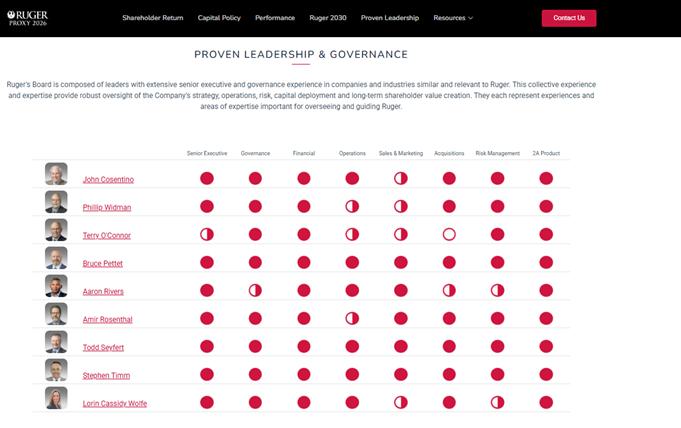Click Amir Rosenthal's half-filled Operations circle
This screenshot has width=681, height=428.
pyautogui.click(x=352, y=319)
